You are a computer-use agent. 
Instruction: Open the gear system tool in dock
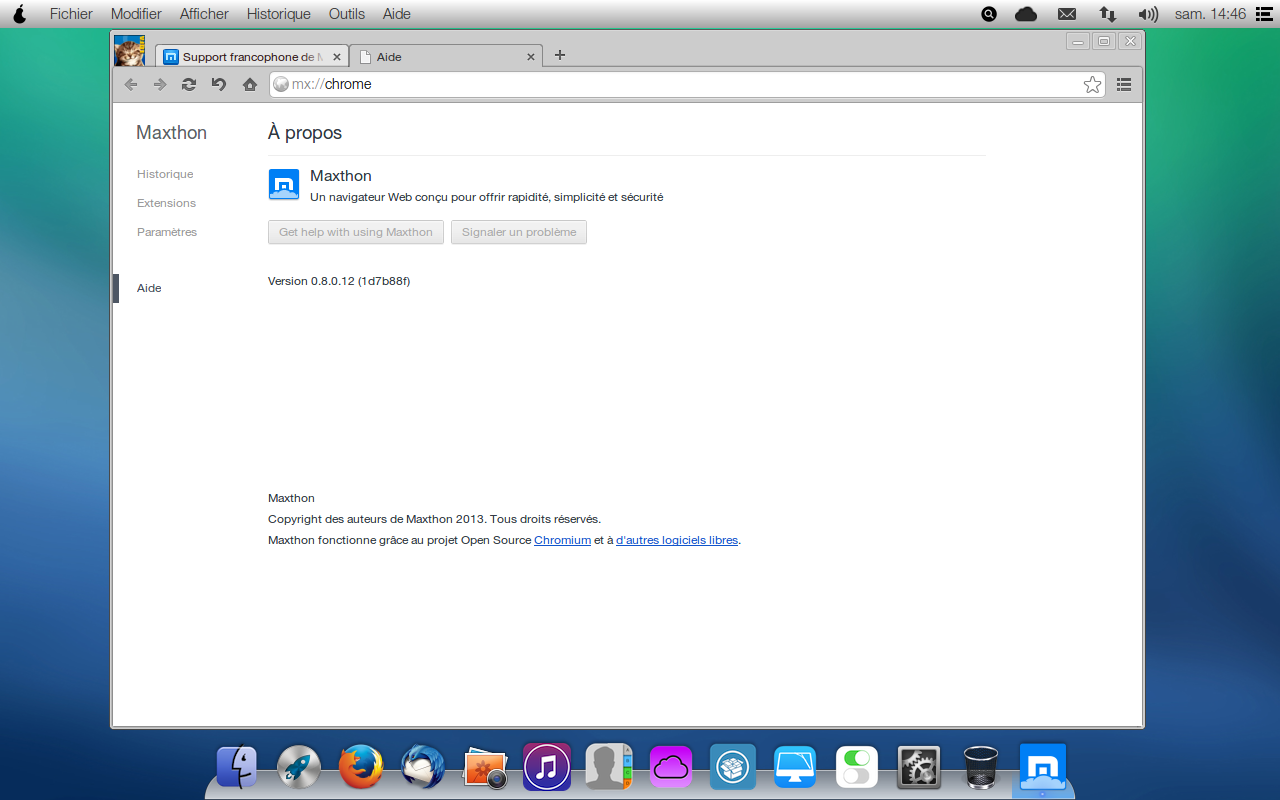click(x=919, y=767)
